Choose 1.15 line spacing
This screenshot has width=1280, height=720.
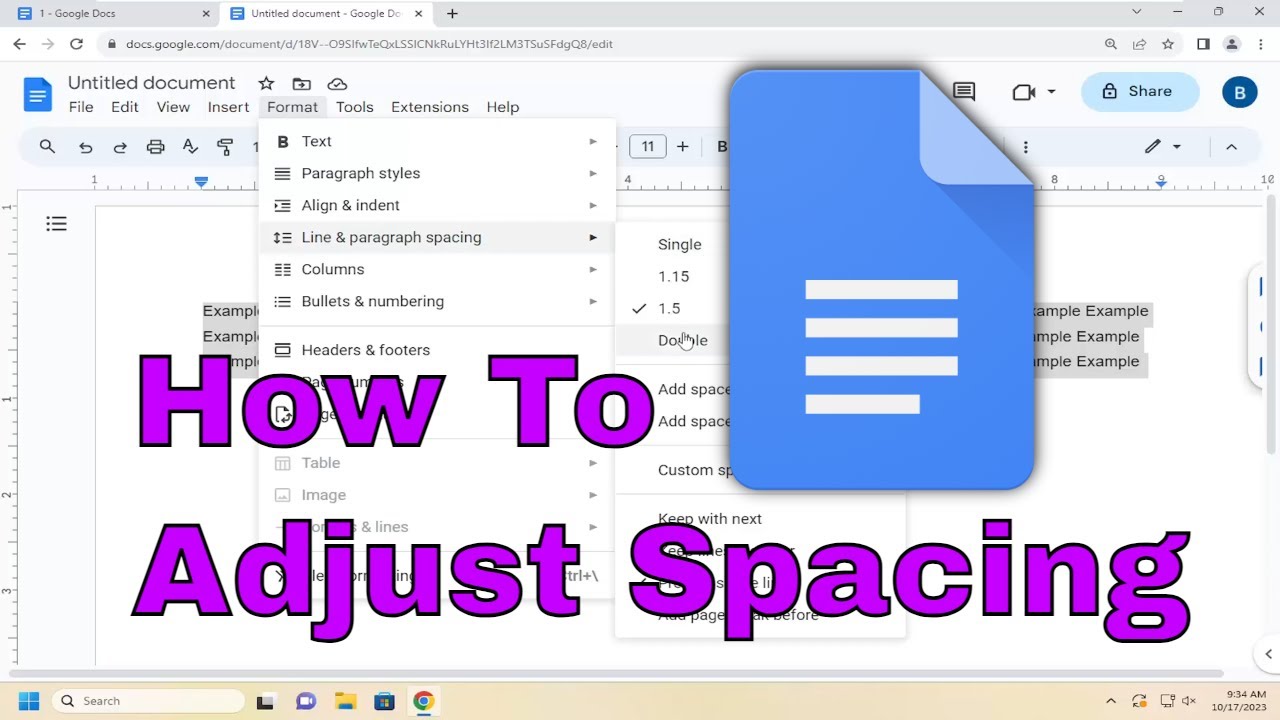[x=674, y=276]
